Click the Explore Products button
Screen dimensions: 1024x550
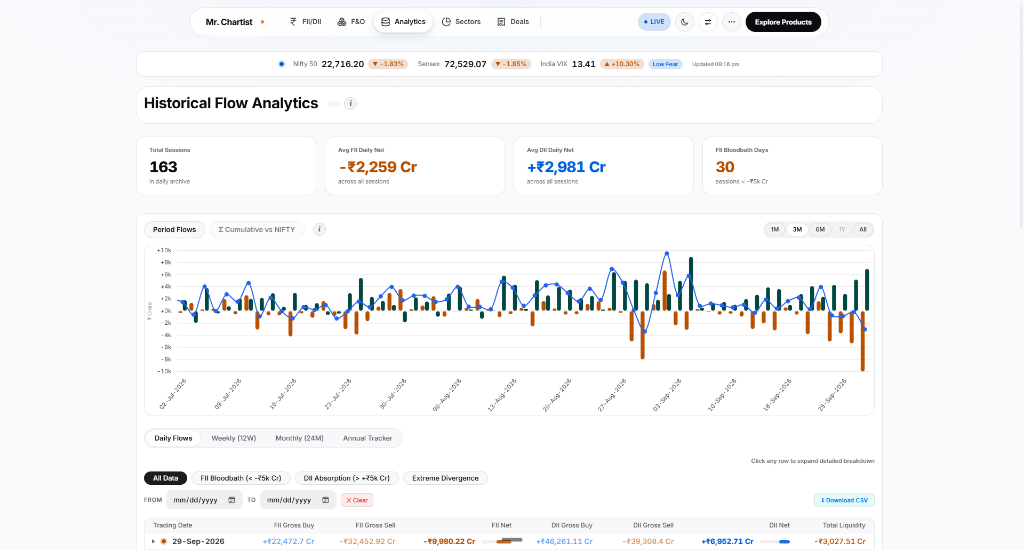point(783,22)
